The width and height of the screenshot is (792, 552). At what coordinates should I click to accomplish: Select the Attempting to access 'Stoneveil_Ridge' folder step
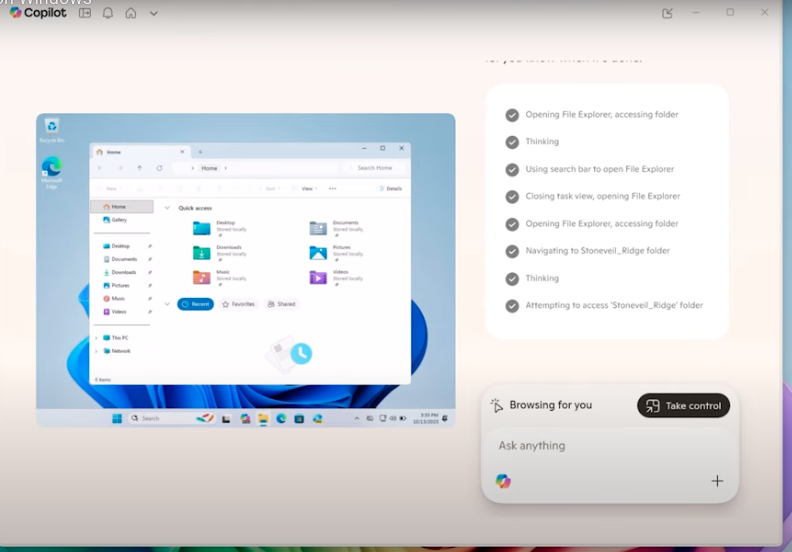[613, 306]
